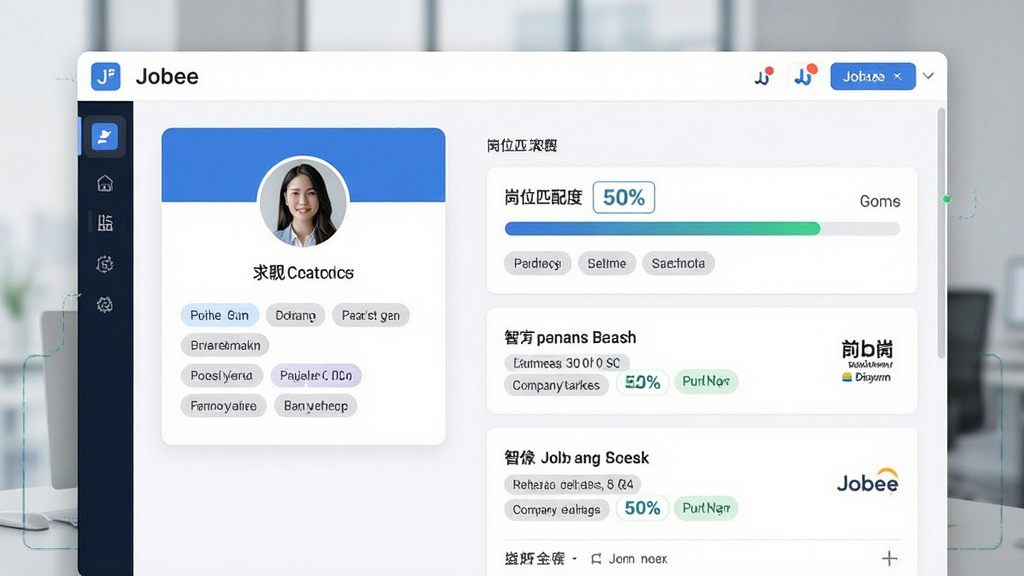
Task: Open the bottom cog icon in the sidebar
Action: 104,304
